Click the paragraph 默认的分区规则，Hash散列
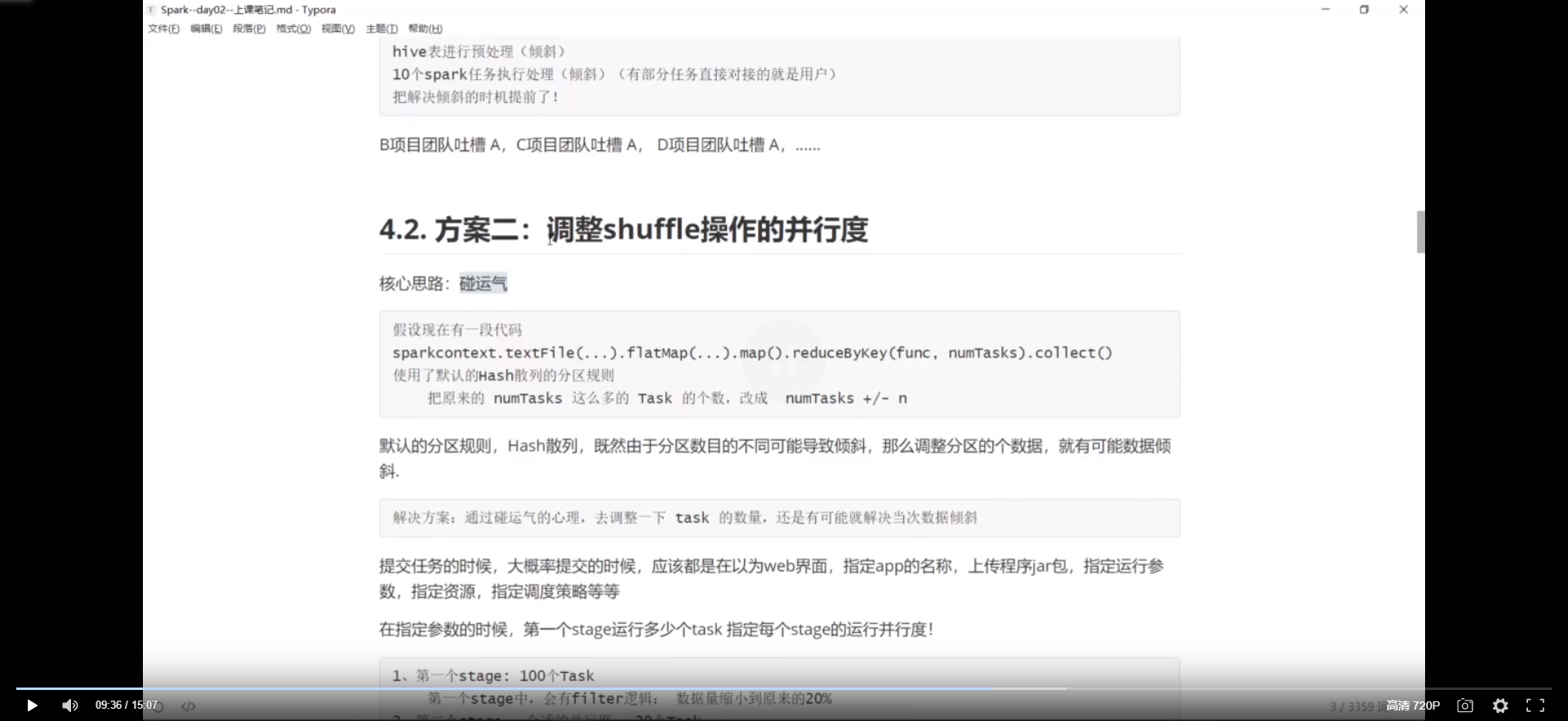1568x721 pixels. pyautogui.click(x=775, y=458)
